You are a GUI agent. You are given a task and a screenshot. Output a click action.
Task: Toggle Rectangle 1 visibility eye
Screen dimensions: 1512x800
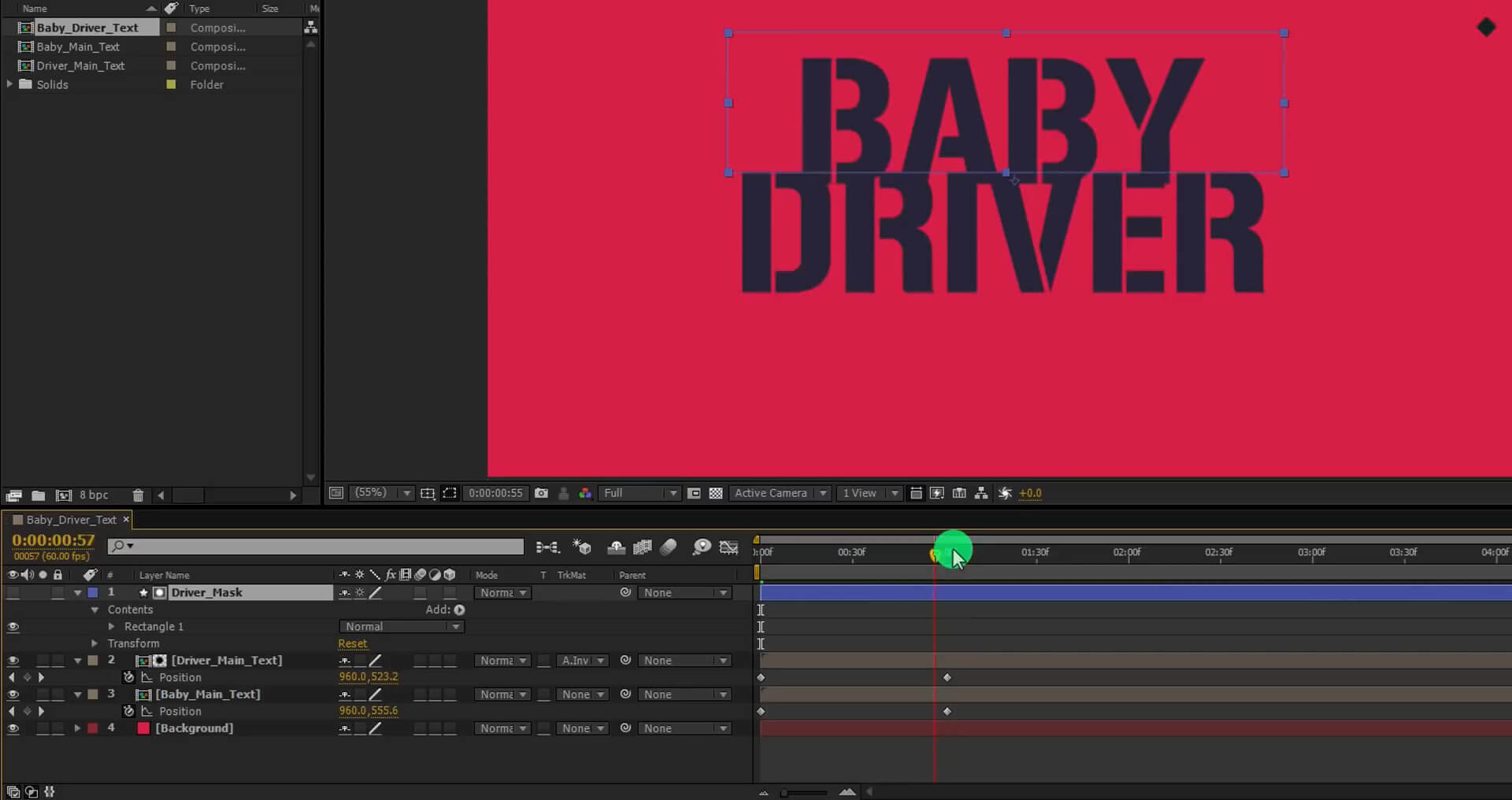click(x=13, y=627)
